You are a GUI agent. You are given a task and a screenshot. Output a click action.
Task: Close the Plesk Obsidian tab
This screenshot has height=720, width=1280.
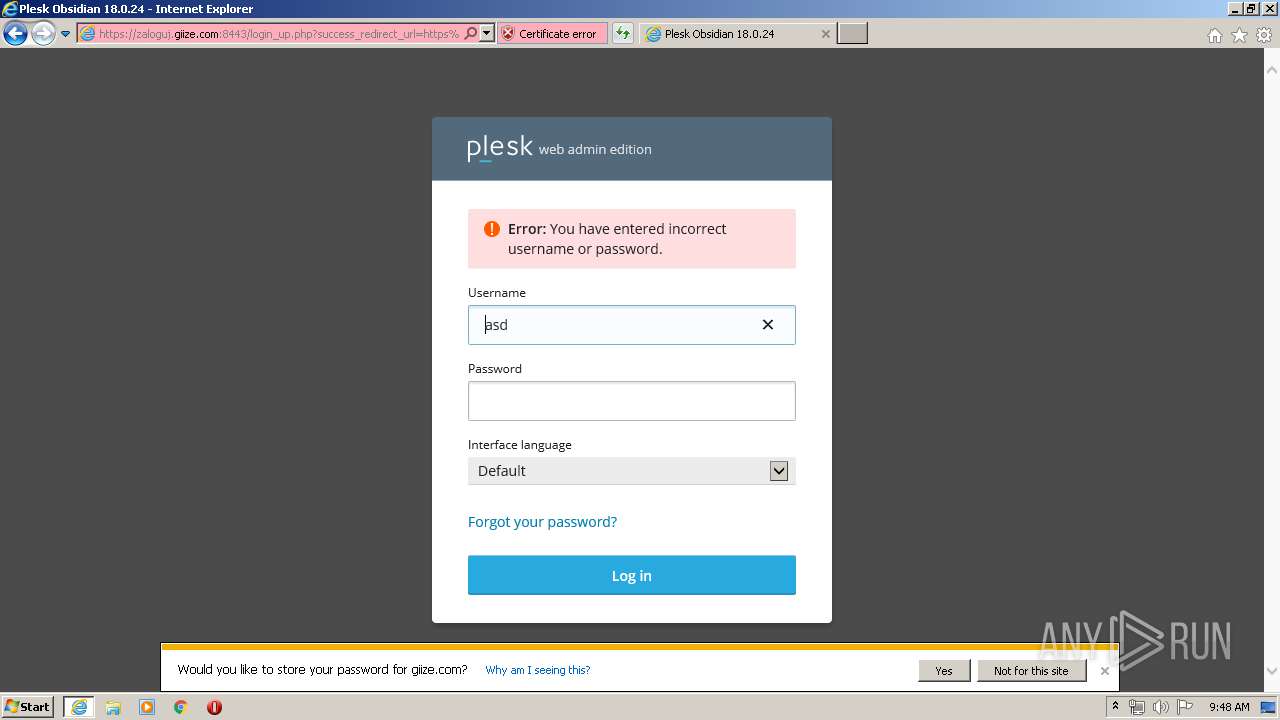click(x=825, y=33)
